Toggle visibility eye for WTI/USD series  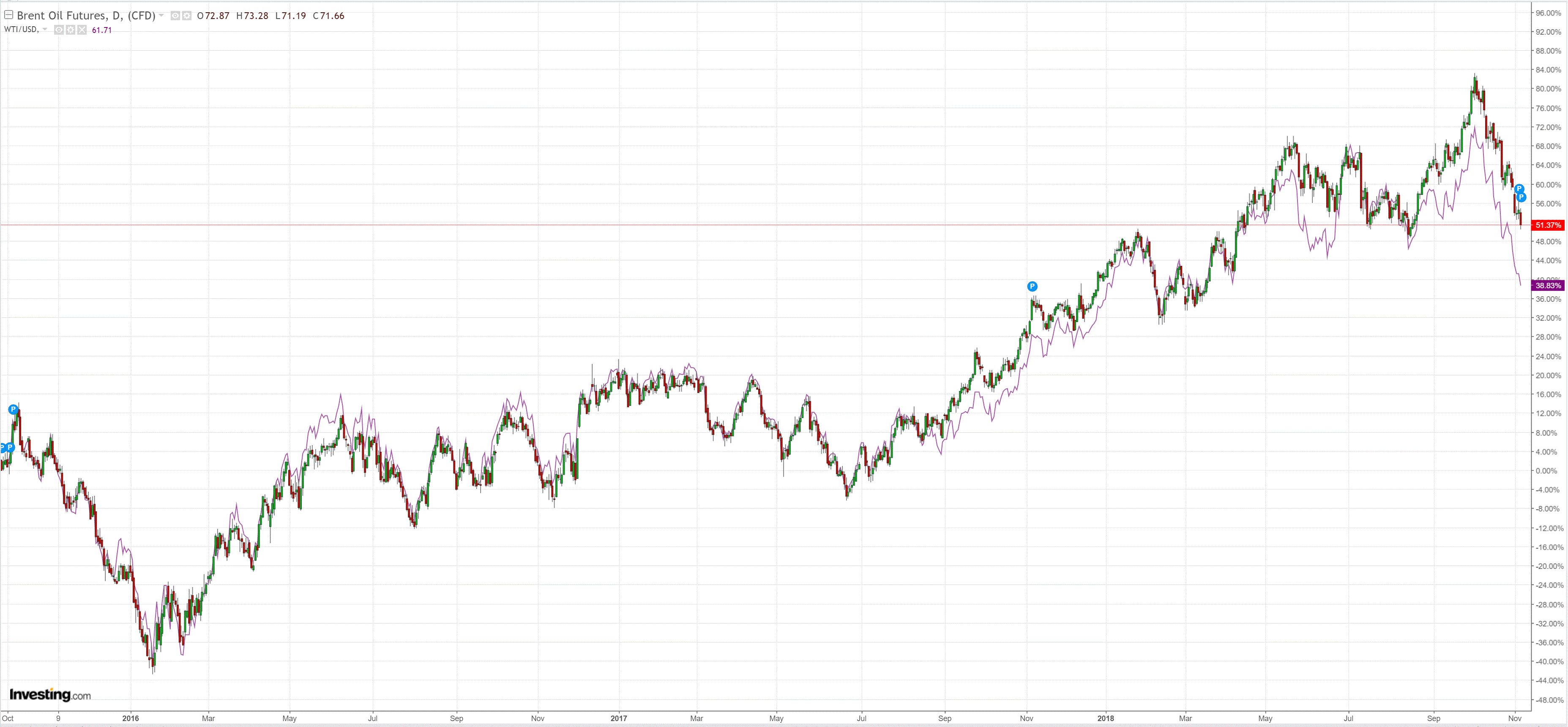[x=59, y=30]
